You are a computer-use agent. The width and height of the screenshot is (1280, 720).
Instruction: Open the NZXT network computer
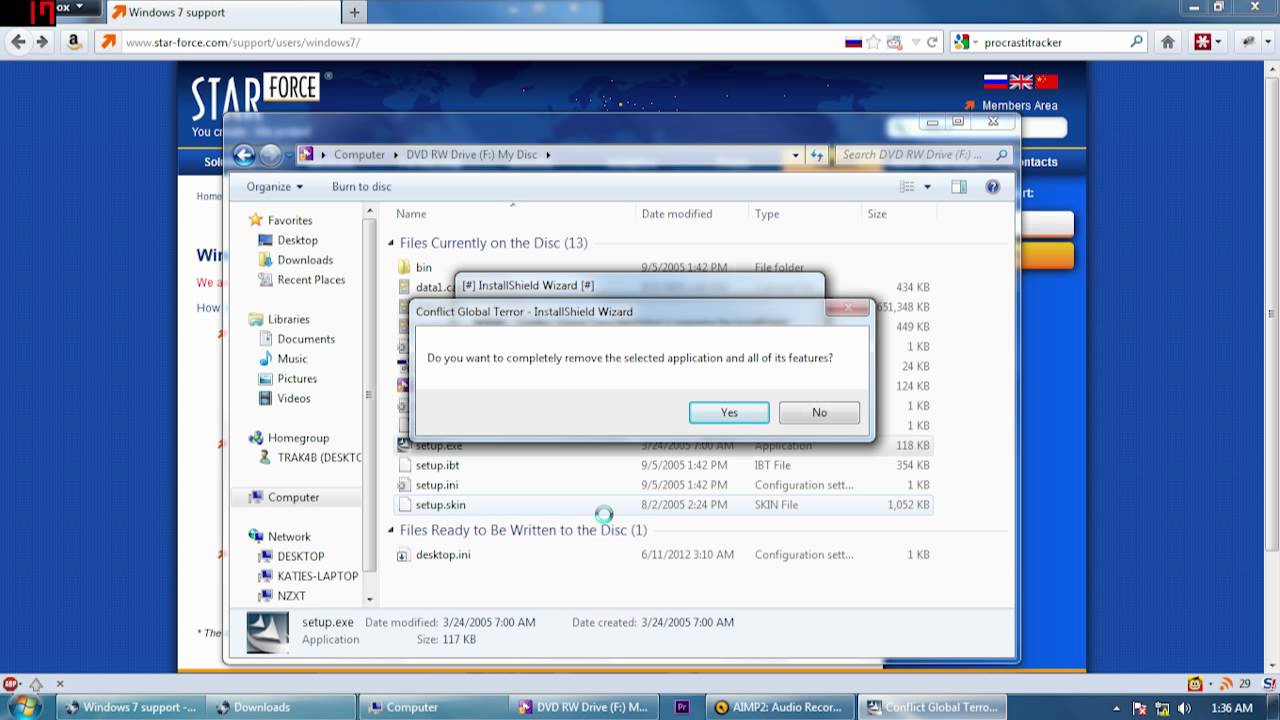point(291,596)
